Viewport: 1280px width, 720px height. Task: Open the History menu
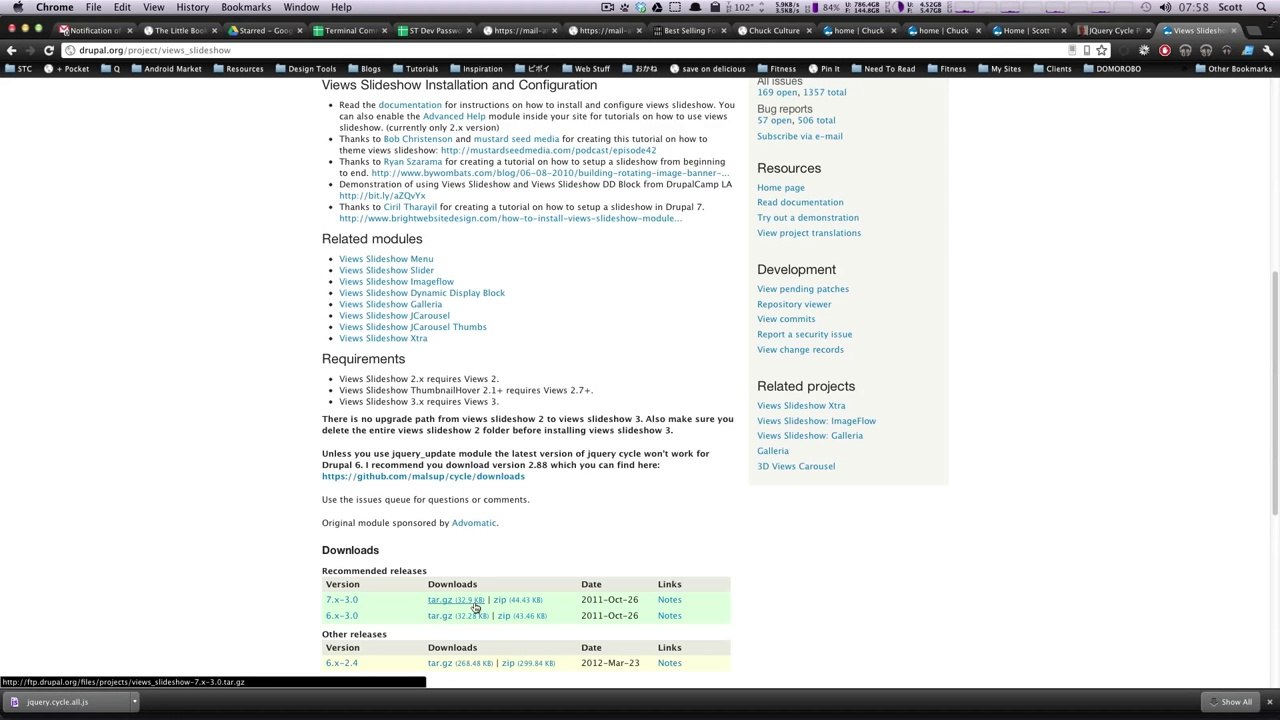pyautogui.click(x=192, y=7)
